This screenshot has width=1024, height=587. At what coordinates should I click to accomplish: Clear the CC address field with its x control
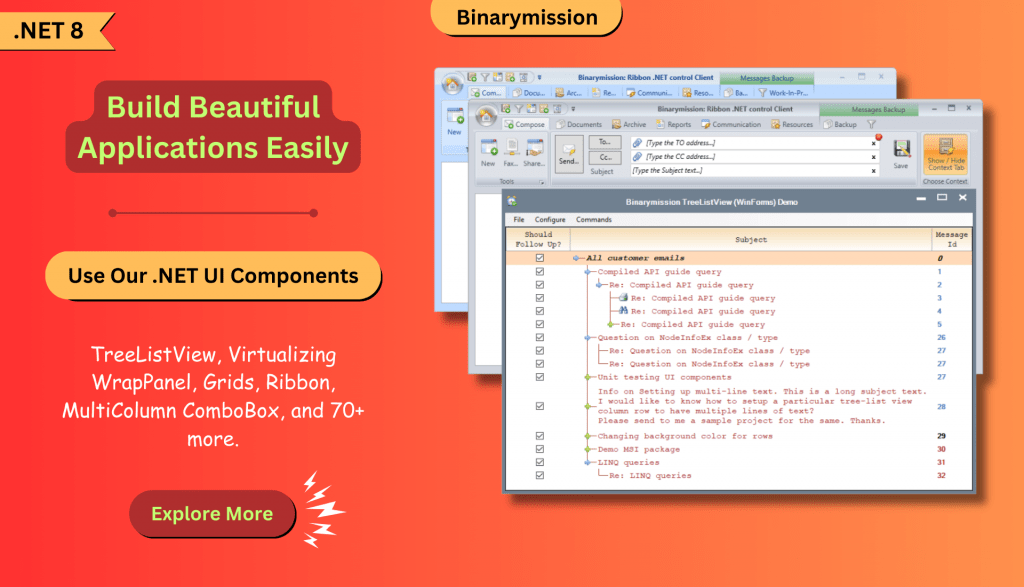pyautogui.click(x=875, y=157)
